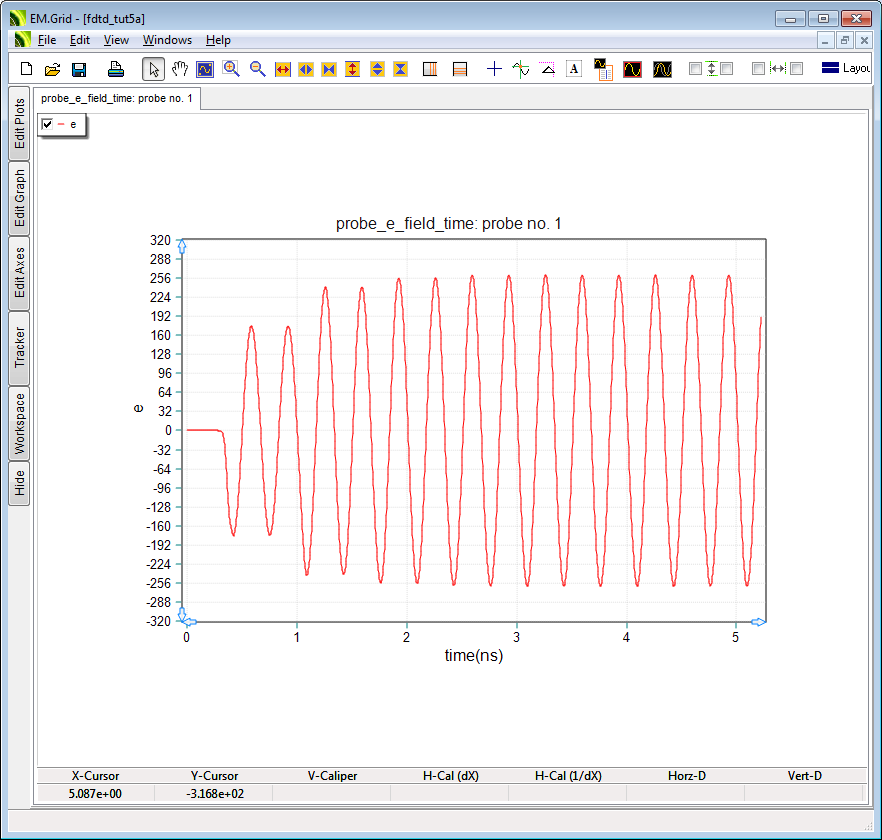Toggle the checkbox left of horizontal link icon
The height and width of the screenshot is (840, 882).
[758, 69]
